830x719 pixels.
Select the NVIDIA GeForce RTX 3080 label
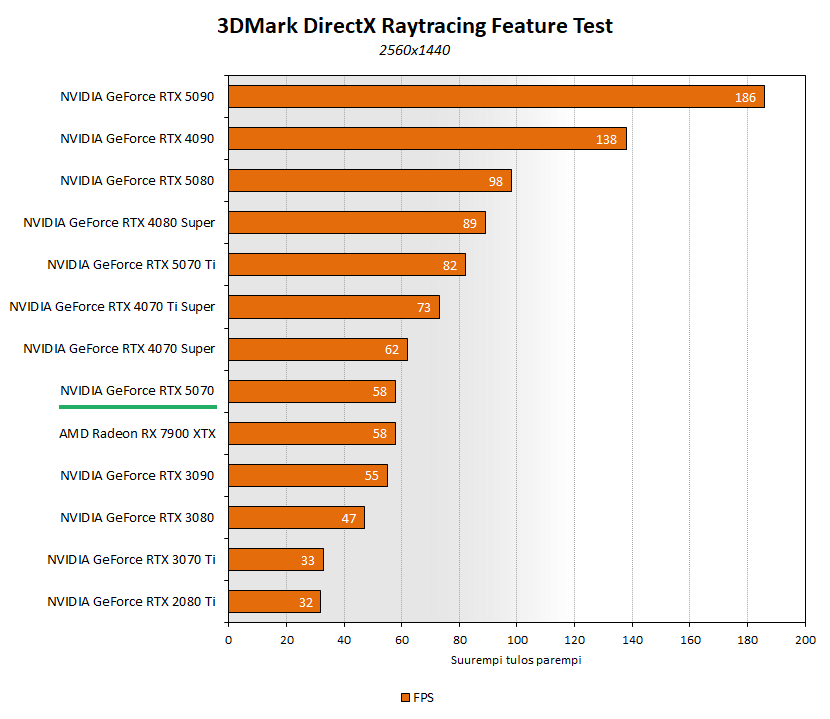[137, 517]
